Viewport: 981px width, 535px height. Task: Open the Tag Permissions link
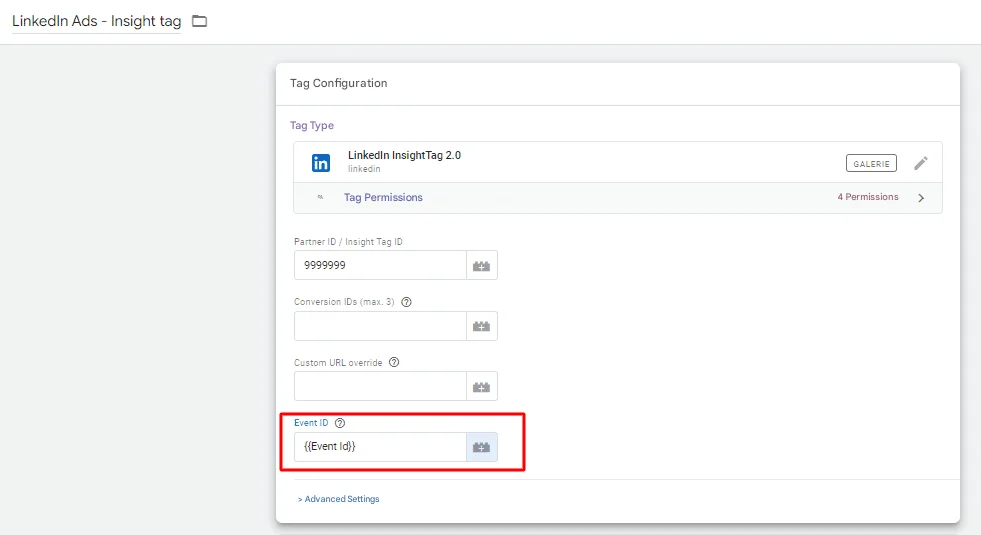click(383, 197)
